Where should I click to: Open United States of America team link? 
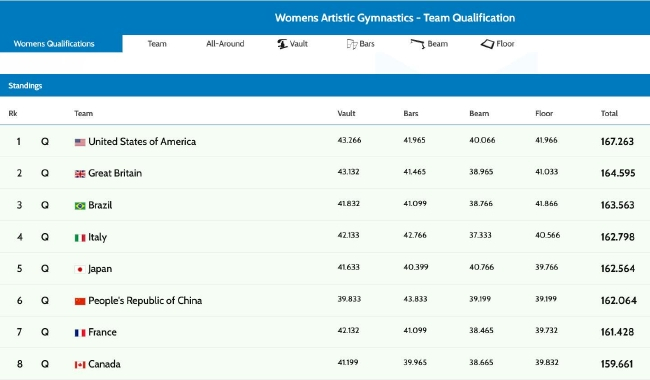[142, 142]
